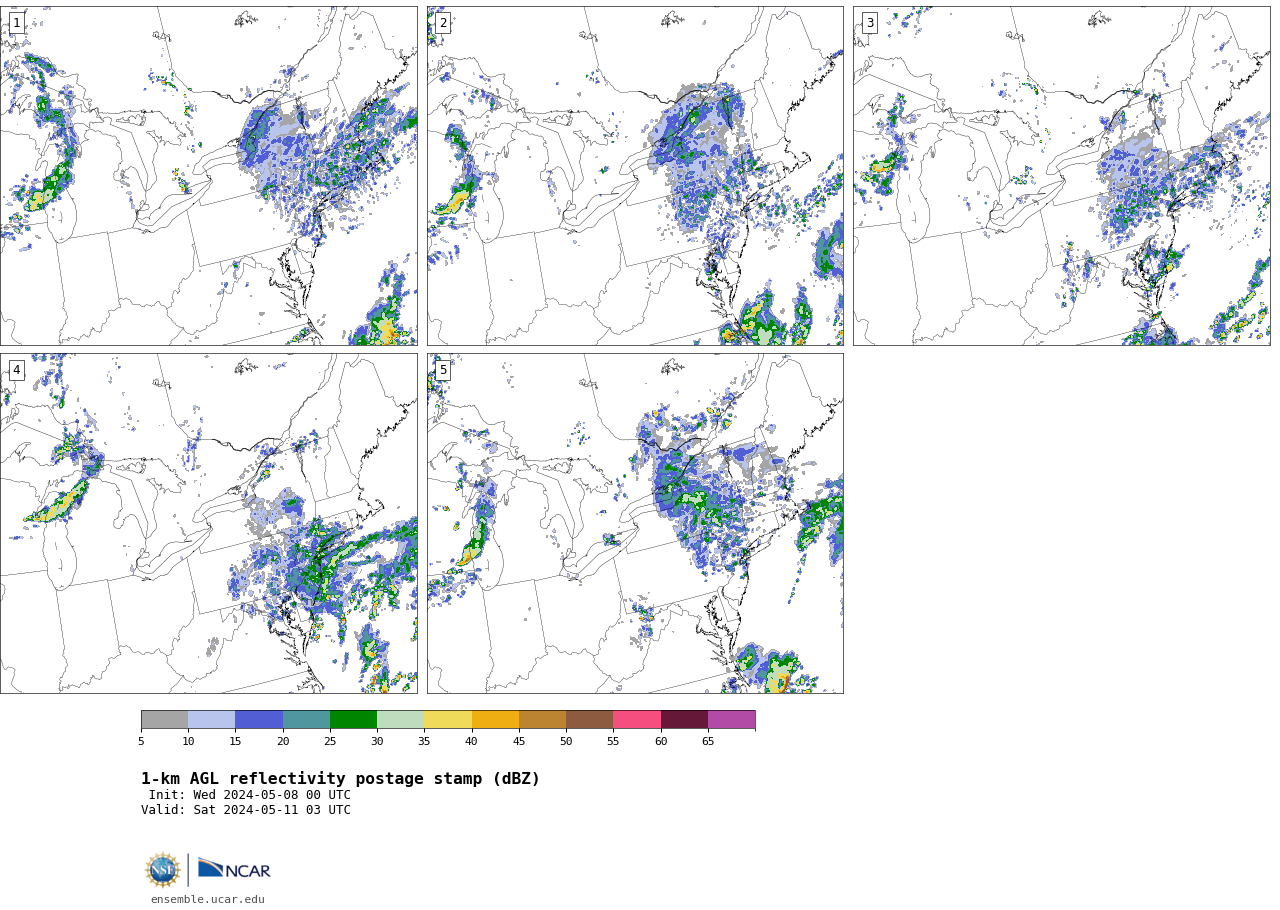Screen dimensions: 1280x910
Task: Click the Init: Wed 2024-05-08 00 UTC line
Action: point(250,796)
